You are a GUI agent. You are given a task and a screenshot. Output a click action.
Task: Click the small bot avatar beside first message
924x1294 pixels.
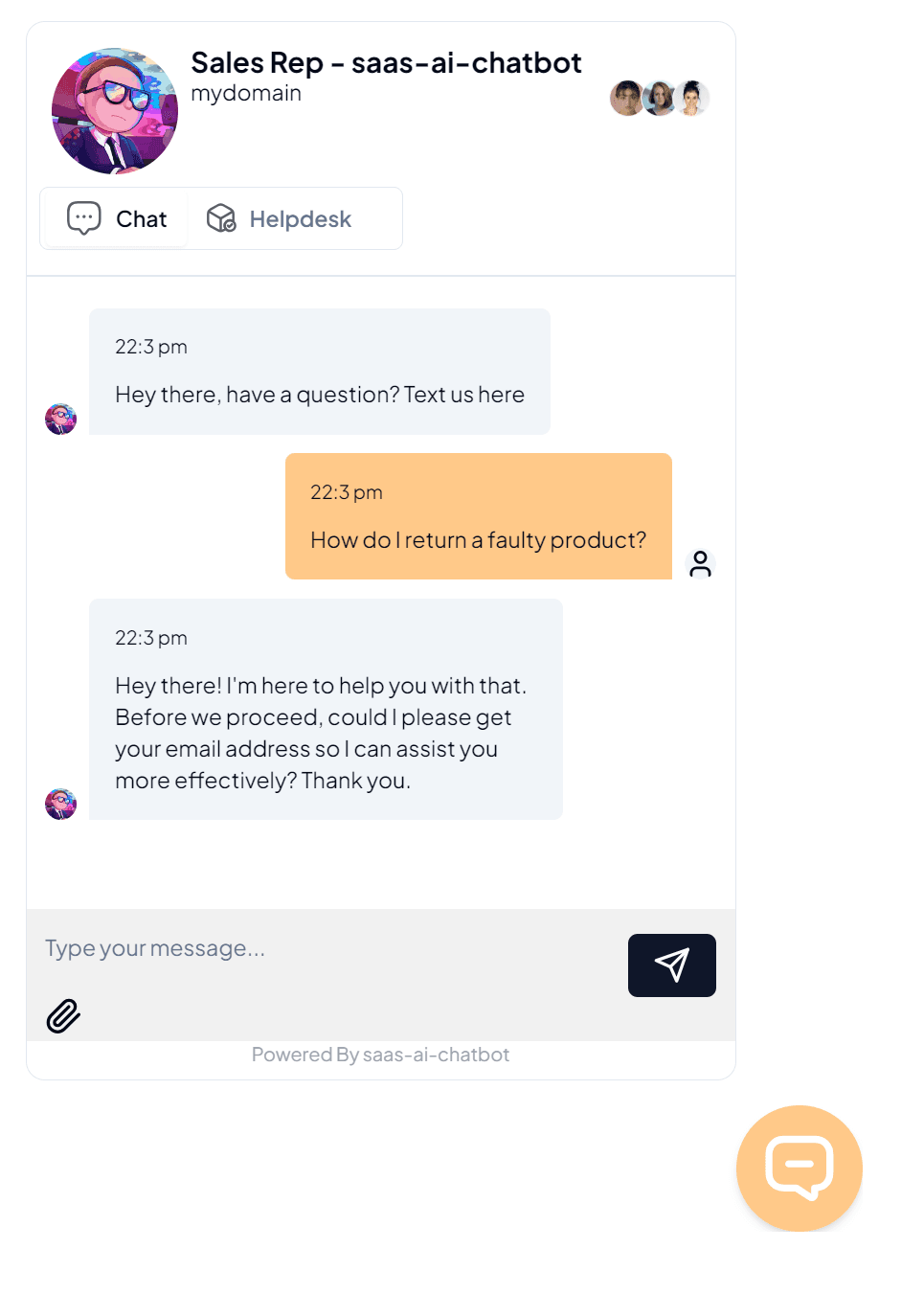(x=60, y=419)
